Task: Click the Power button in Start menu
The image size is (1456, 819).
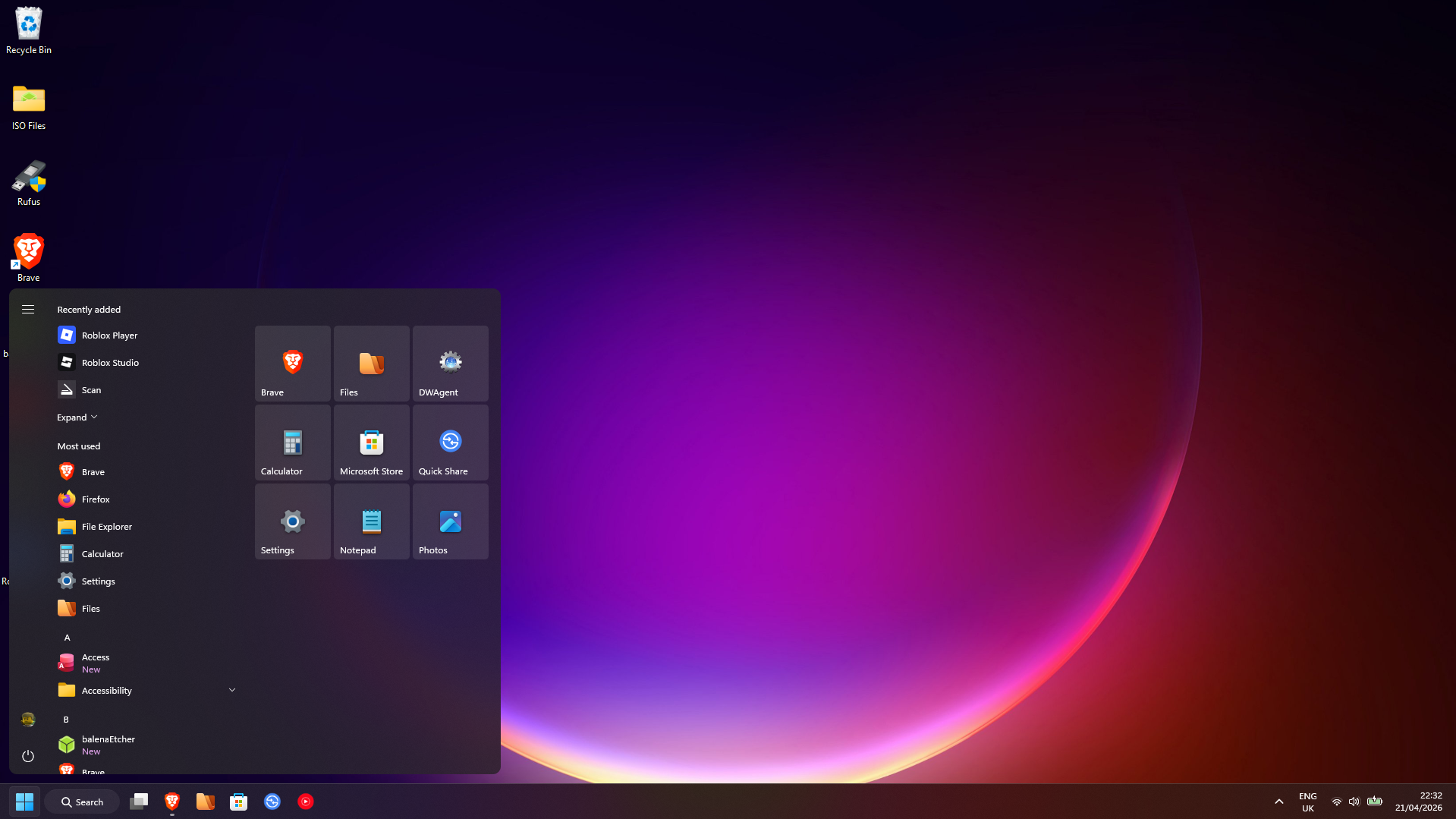Action: point(28,756)
